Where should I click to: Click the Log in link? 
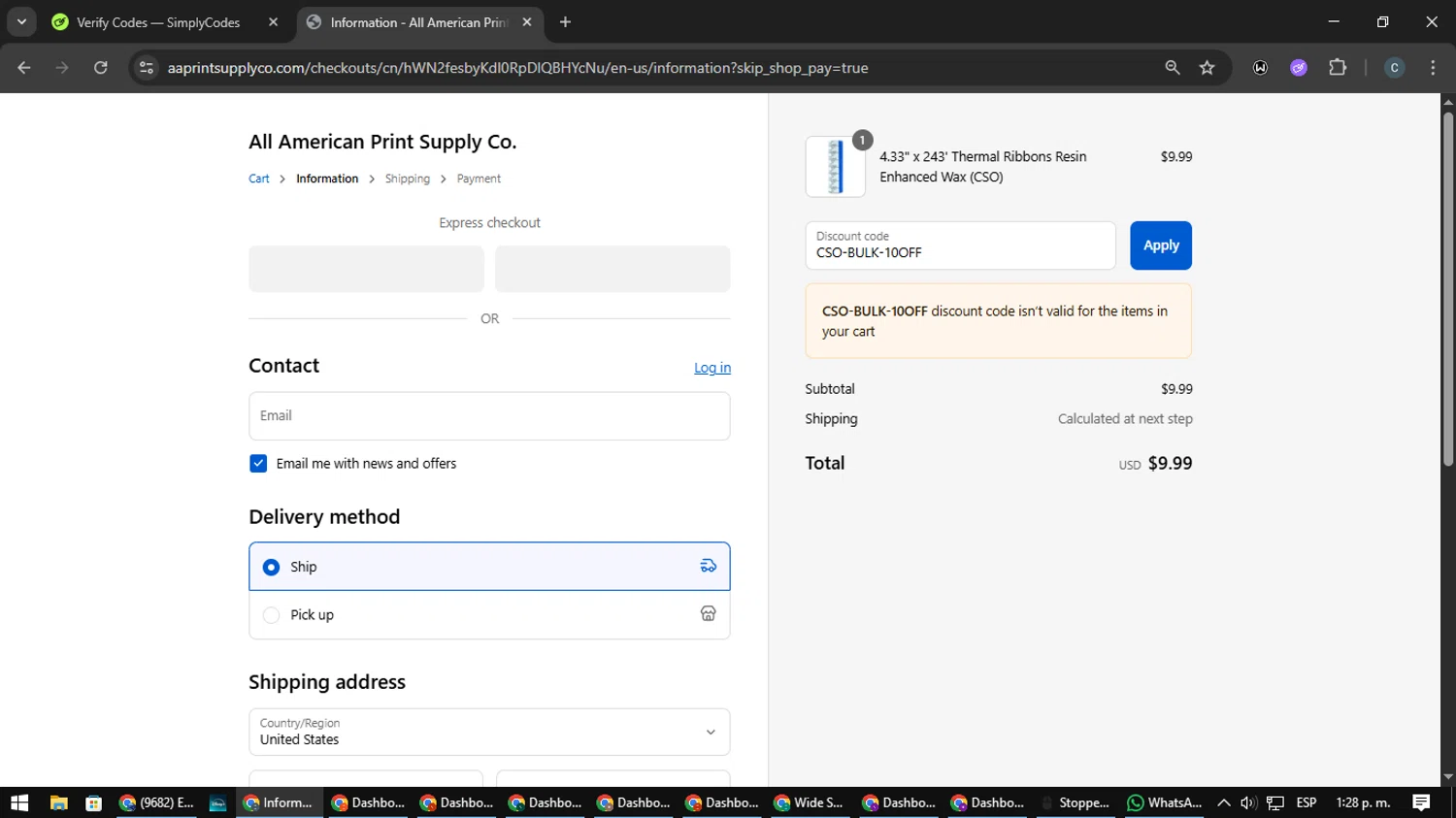(712, 368)
